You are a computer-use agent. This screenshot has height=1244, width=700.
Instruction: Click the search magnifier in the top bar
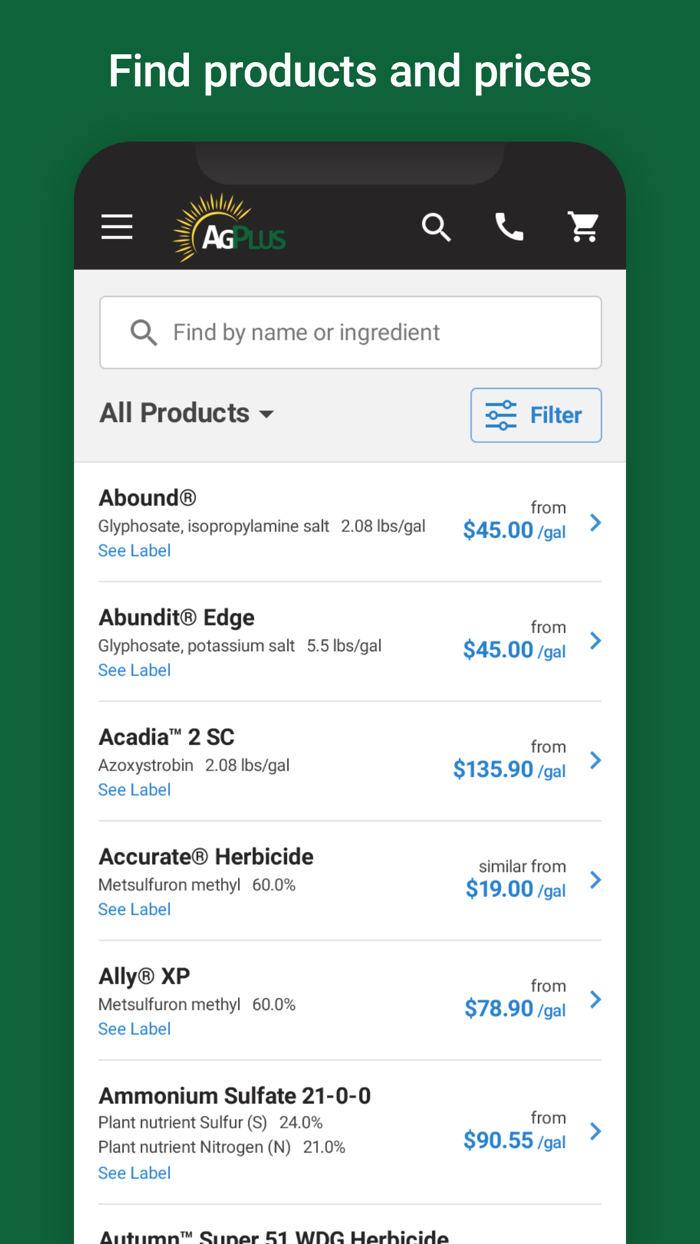coord(437,227)
